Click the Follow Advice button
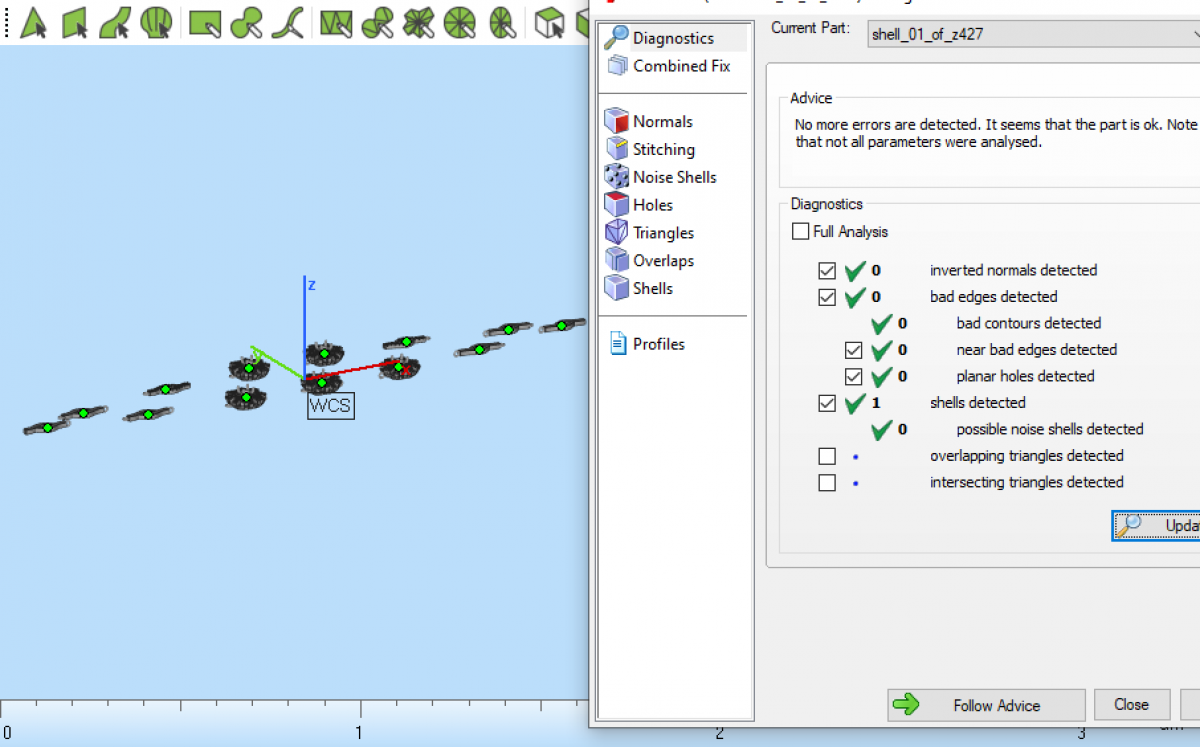This screenshot has height=747, width=1200. point(985,705)
